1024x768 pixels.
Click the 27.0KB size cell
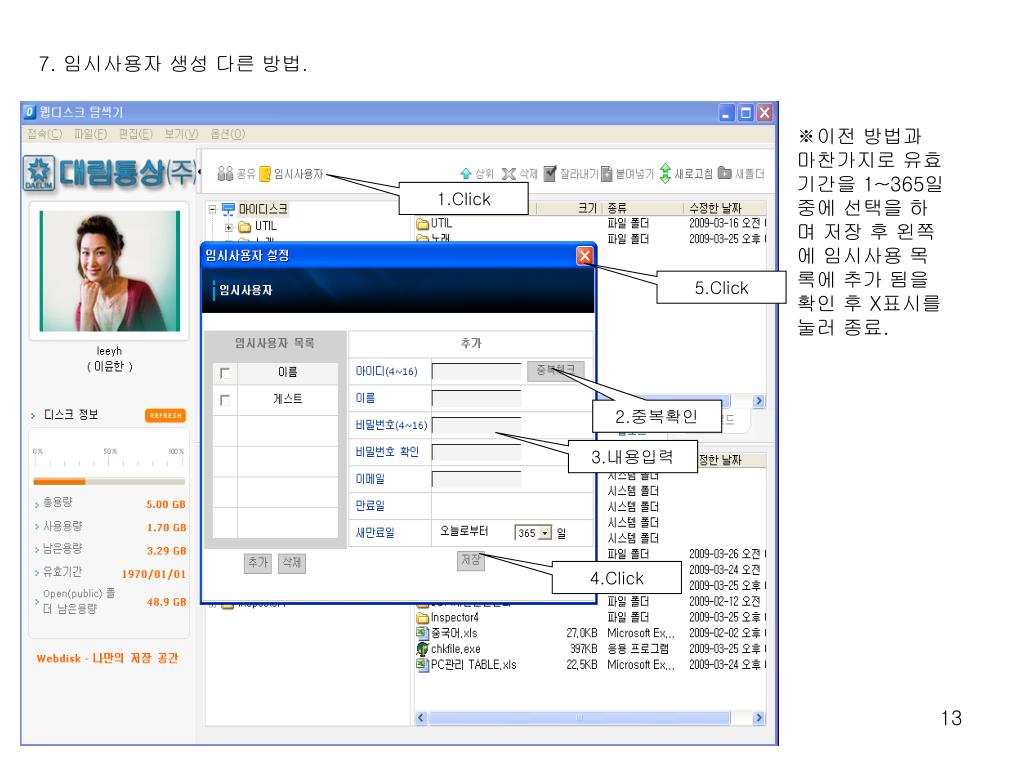[x=582, y=633]
